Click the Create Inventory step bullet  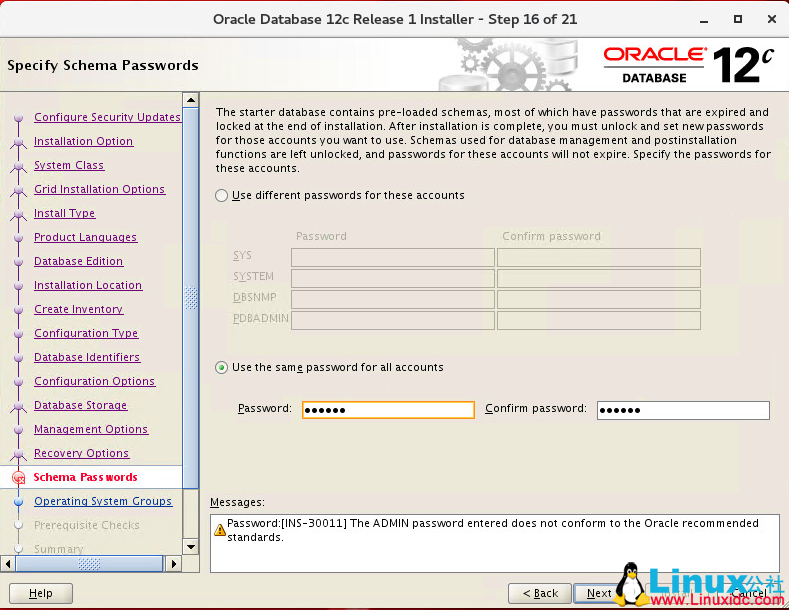19,310
